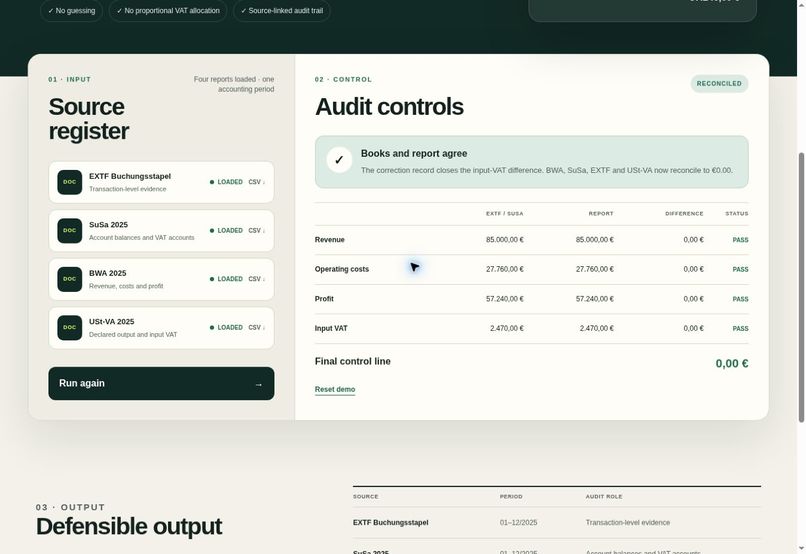This screenshot has height=554, width=806.
Task: Download CSV for EXTF Buchungsstapel
Action: tap(257, 182)
